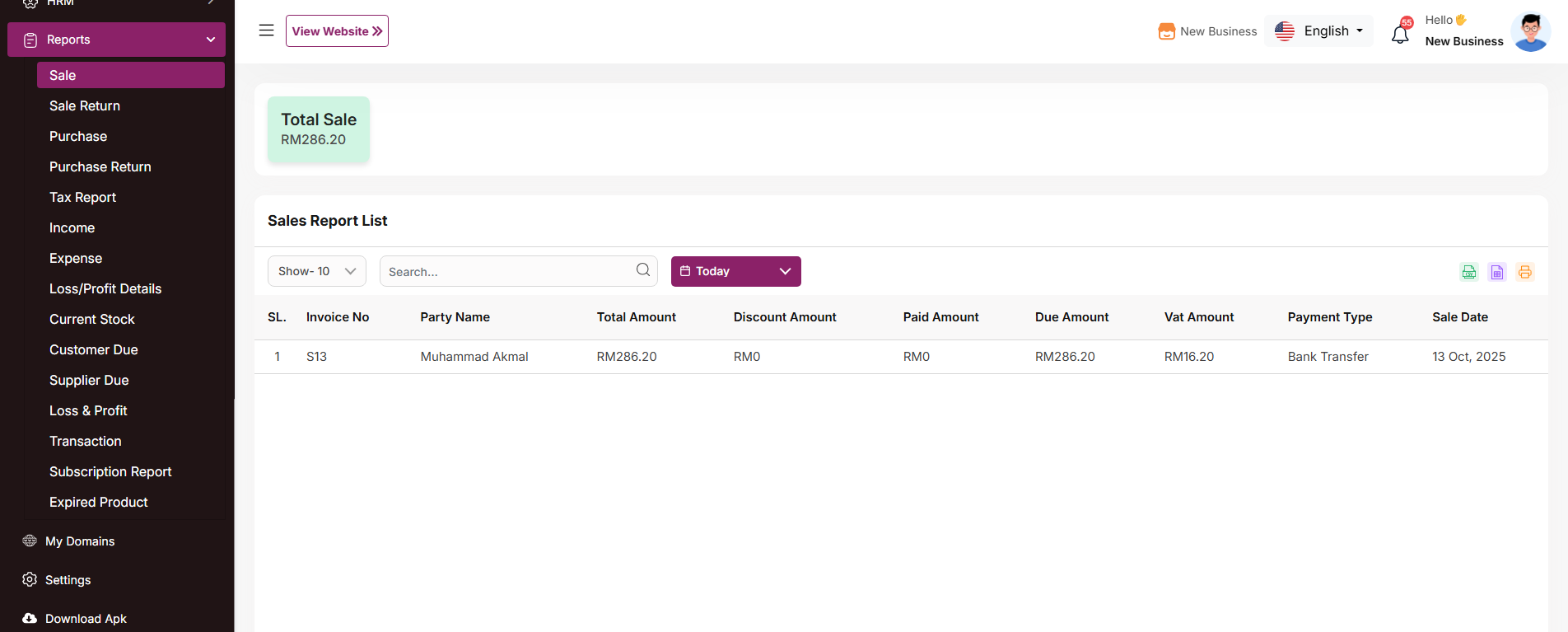Open the notifications bell
This screenshot has width=1568, height=632.
click(1400, 34)
